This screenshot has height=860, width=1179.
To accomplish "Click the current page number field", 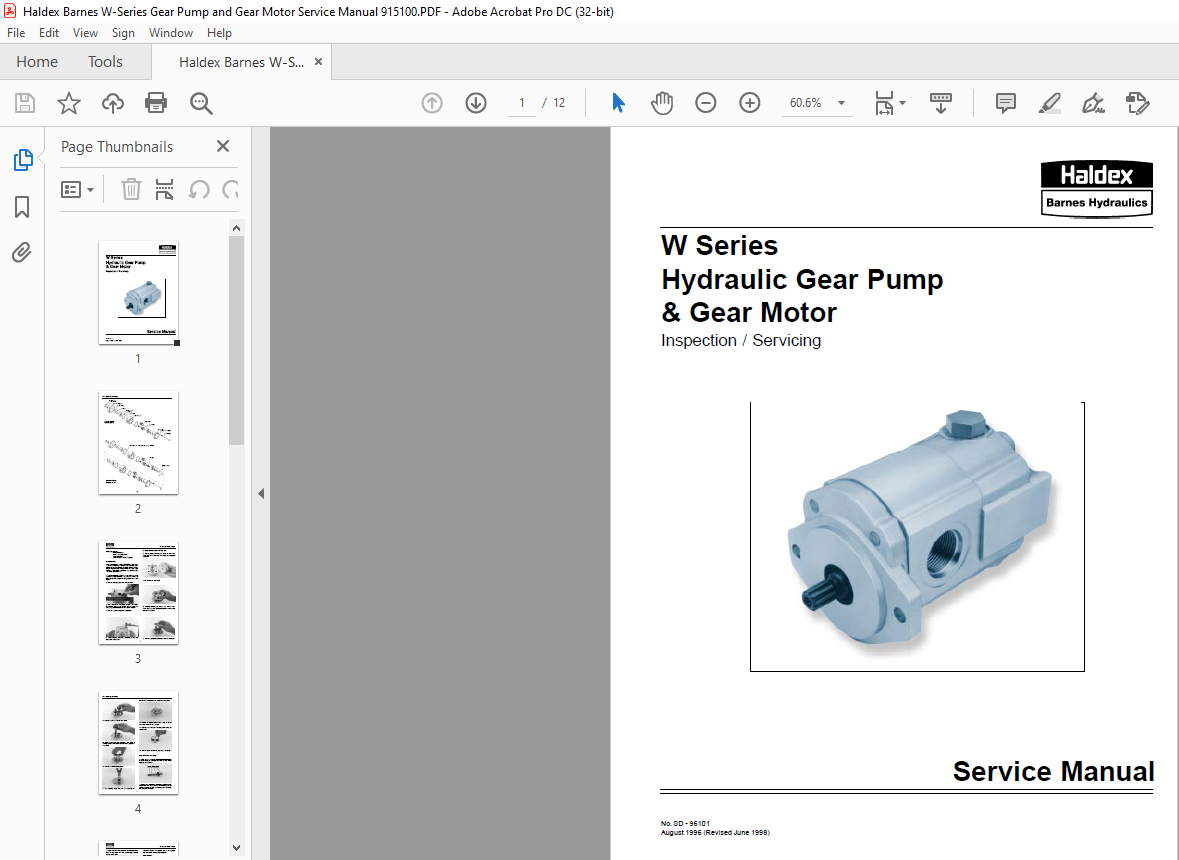I will click(522, 103).
